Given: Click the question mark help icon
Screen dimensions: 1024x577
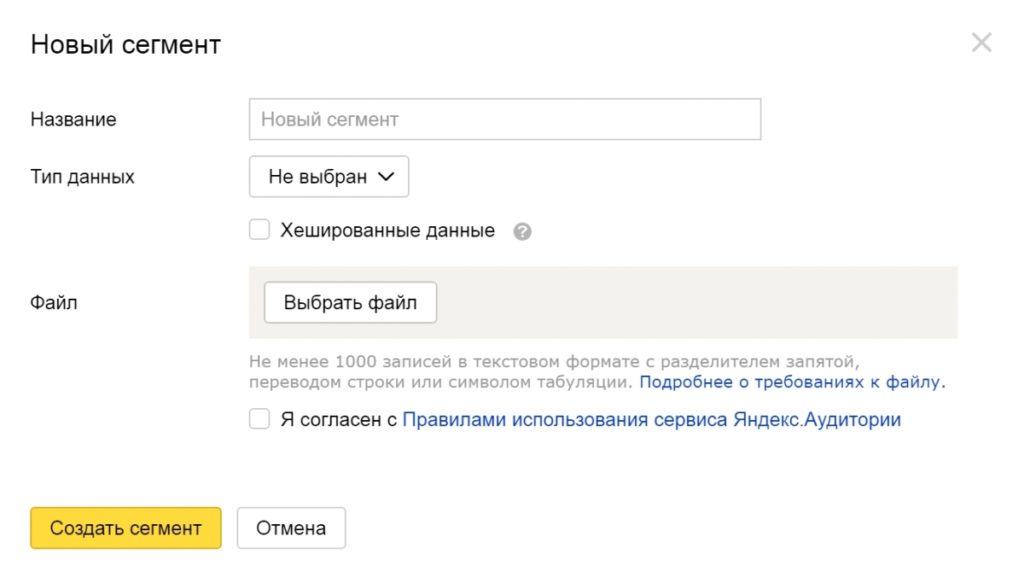Looking at the screenshot, I should click(522, 232).
